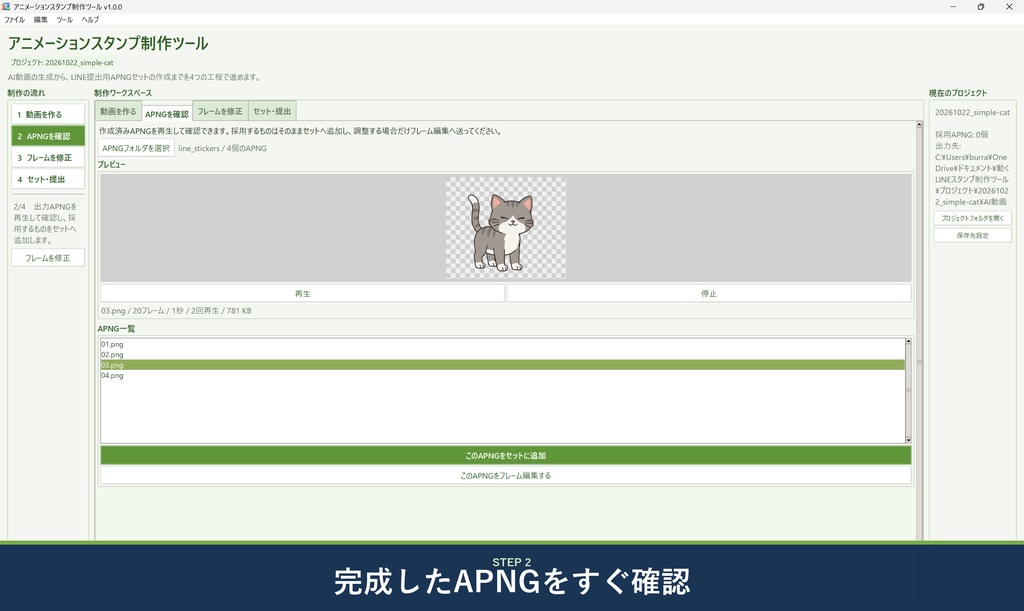Click the app icon in title bar
The image size is (1024, 611).
coord(6,7)
